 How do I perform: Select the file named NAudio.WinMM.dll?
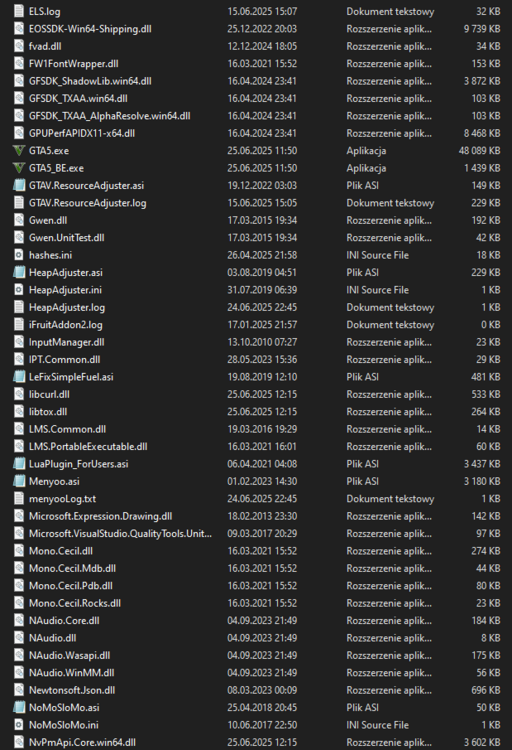(71, 673)
